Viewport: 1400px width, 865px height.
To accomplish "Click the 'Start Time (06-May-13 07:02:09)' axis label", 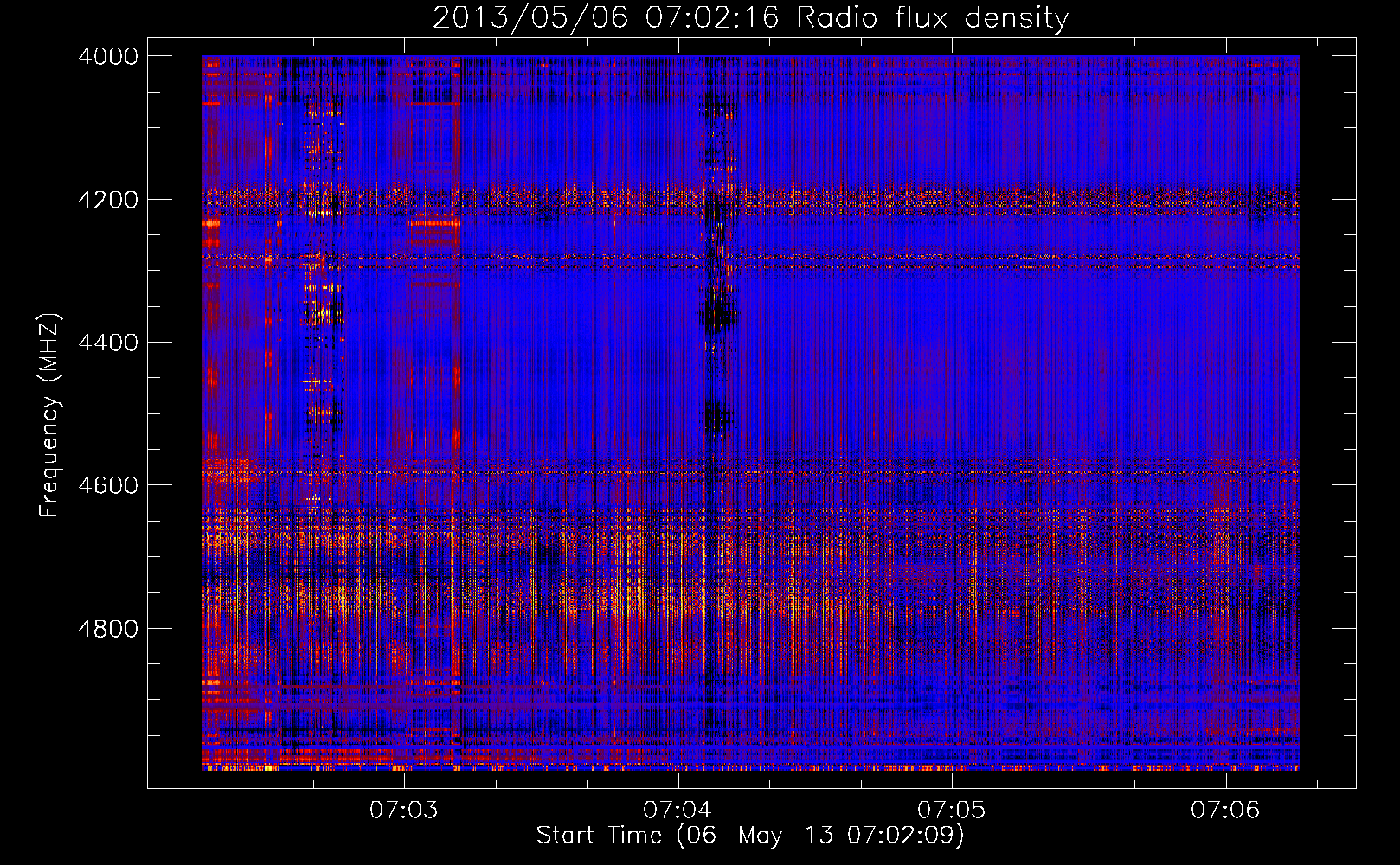I will (750, 836).
